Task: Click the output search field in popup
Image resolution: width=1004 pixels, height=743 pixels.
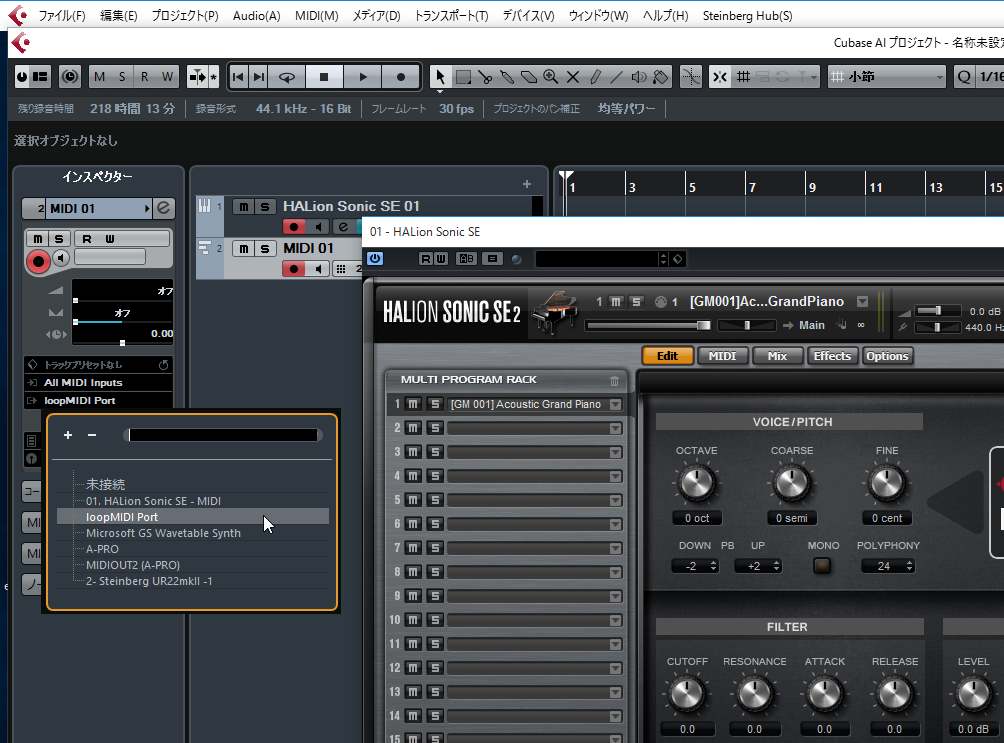Action: pos(223,436)
